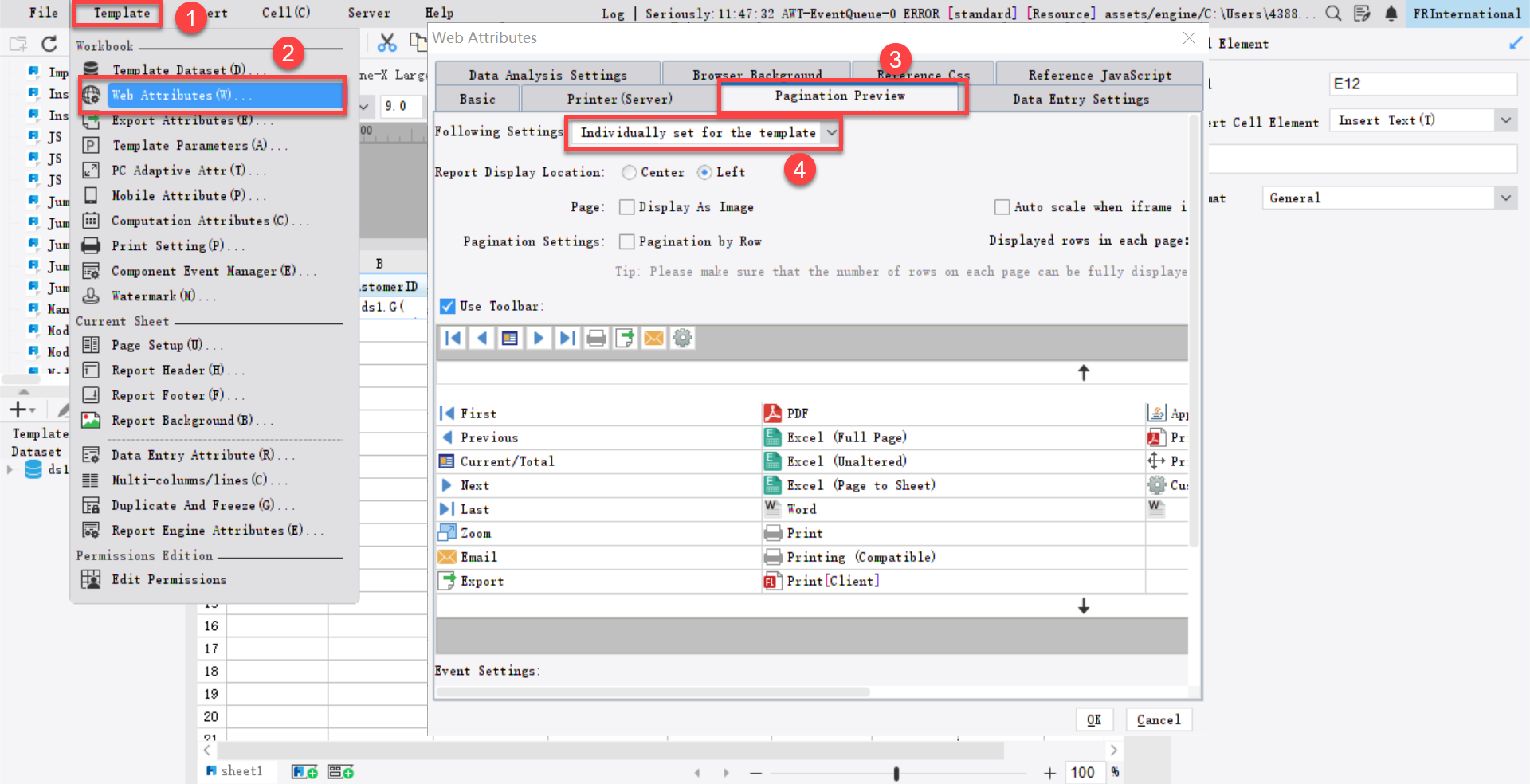Click the Next page toolbar icon
This screenshot has width=1530, height=784.
(539, 338)
